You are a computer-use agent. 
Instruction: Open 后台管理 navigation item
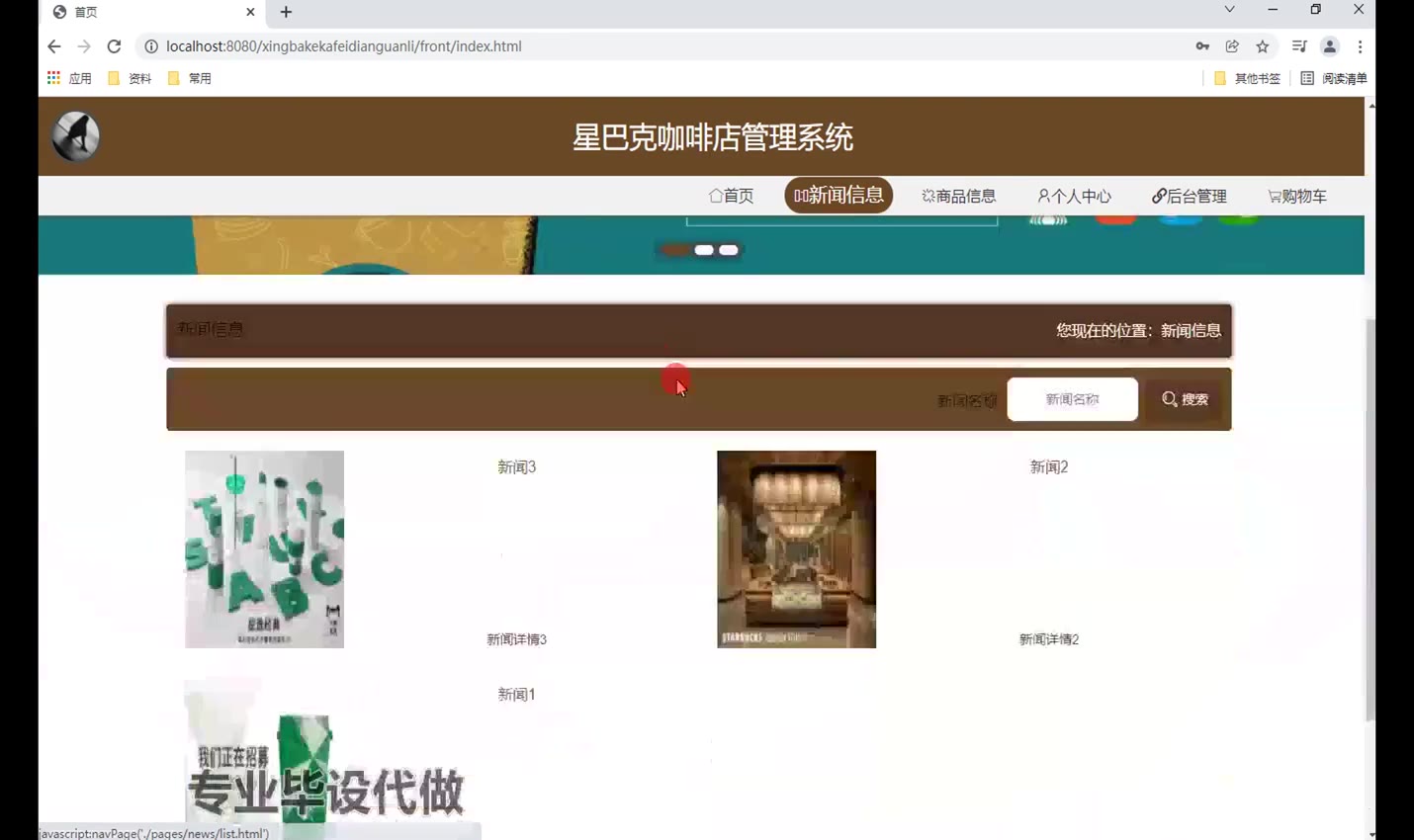1189,196
